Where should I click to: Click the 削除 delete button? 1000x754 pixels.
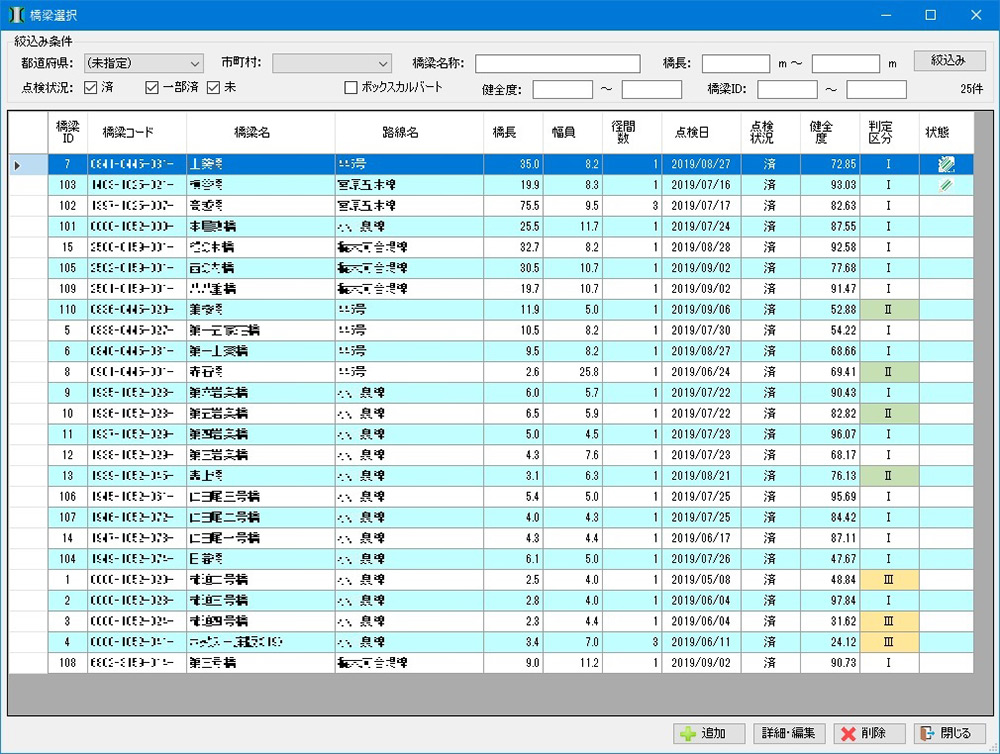click(x=869, y=734)
